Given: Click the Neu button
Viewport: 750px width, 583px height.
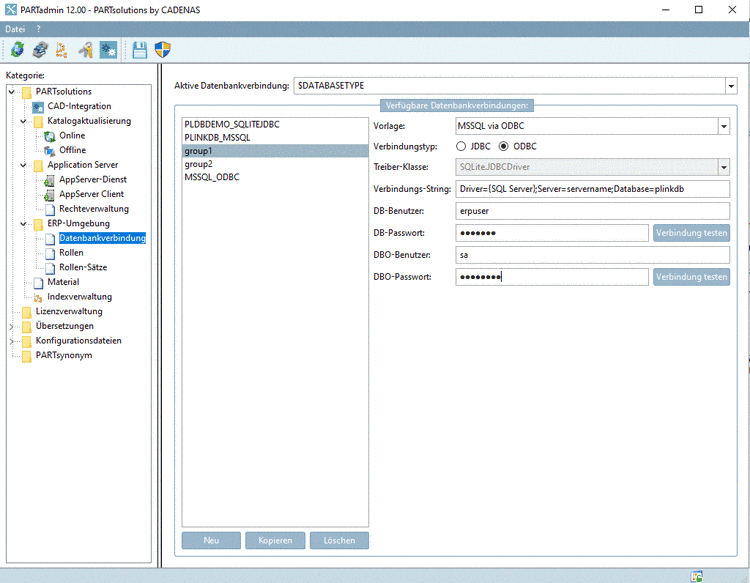Looking at the screenshot, I should (211, 540).
